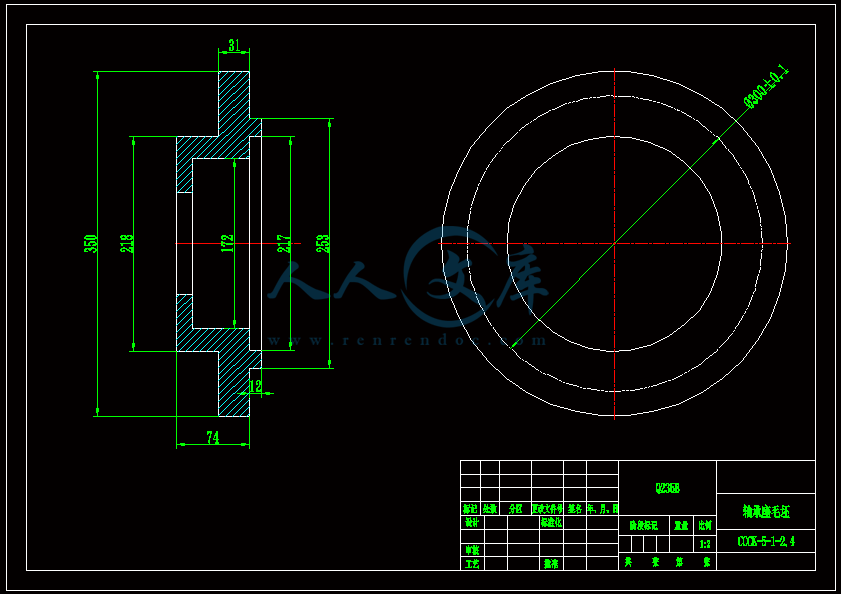Select the 350 height dimension text
The width and height of the screenshot is (841, 594).
[91, 244]
